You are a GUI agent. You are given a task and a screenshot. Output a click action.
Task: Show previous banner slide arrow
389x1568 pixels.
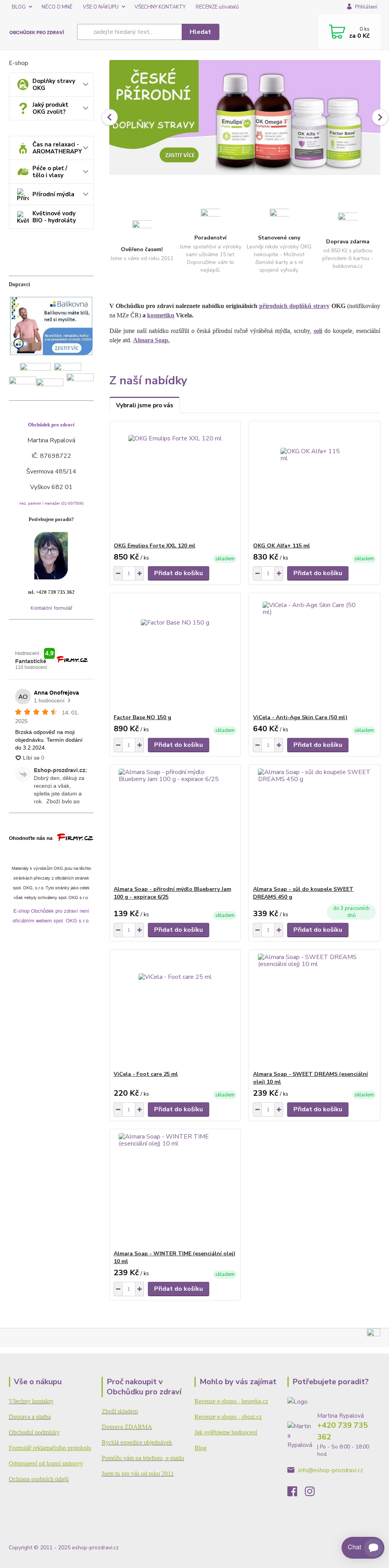(x=110, y=118)
